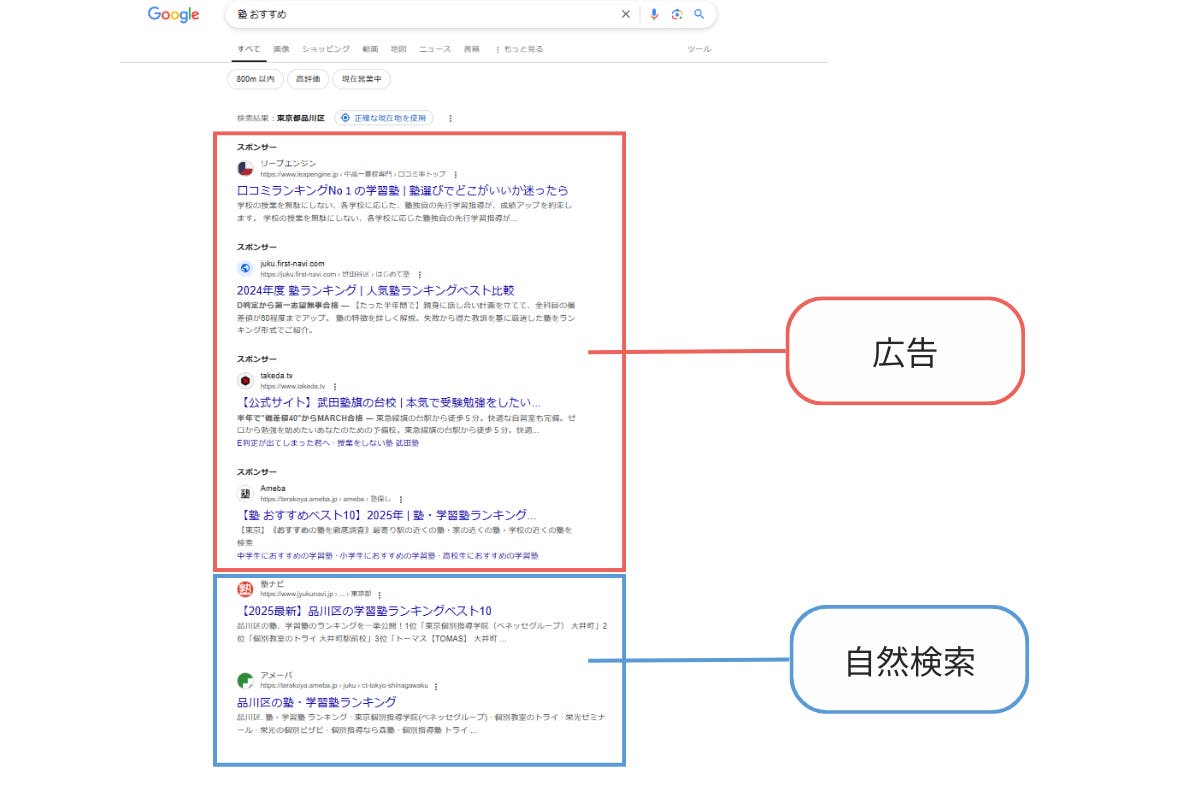Click the 正確な現在地を使用 button
This screenshot has width=1200, height=800.
pyautogui.click(x=384, y=118)
